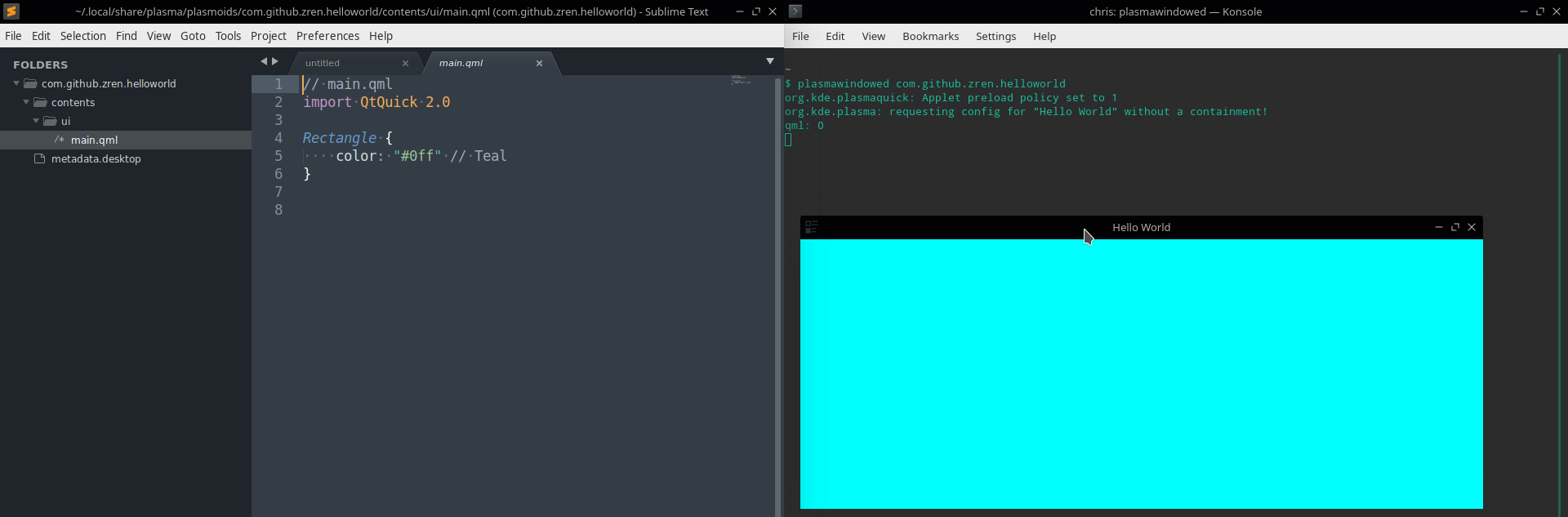
Task: Maximize the Hello World window
Action: pyautogui.click(x=1455, y=227)
